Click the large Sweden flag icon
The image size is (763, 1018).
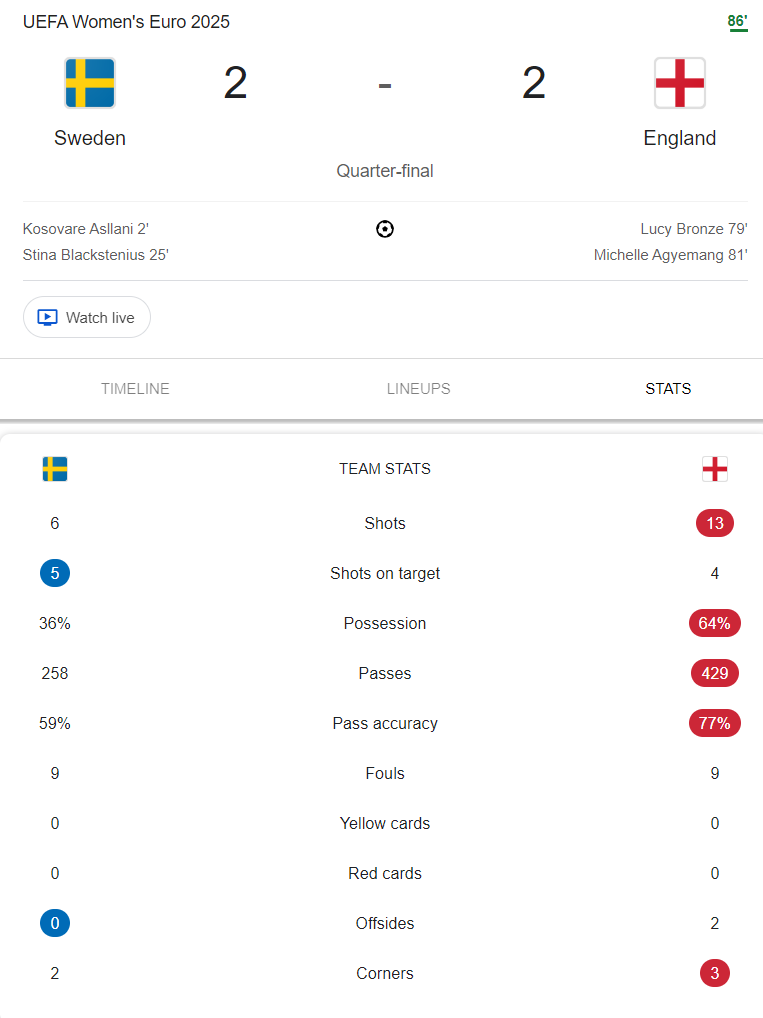point(90,82)
